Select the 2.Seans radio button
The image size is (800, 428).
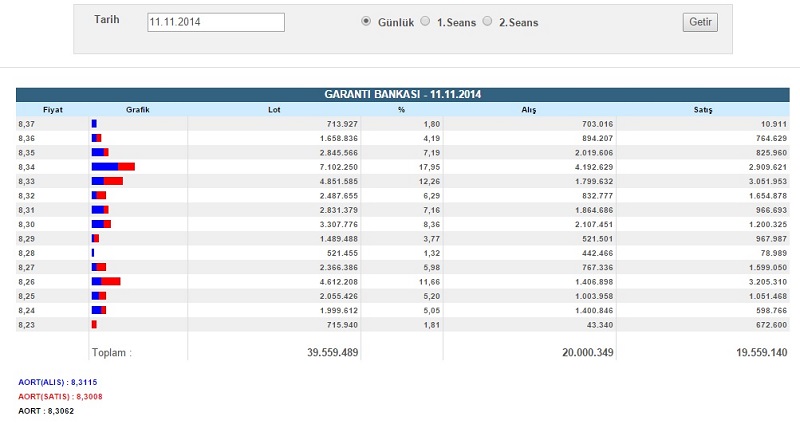487,21
